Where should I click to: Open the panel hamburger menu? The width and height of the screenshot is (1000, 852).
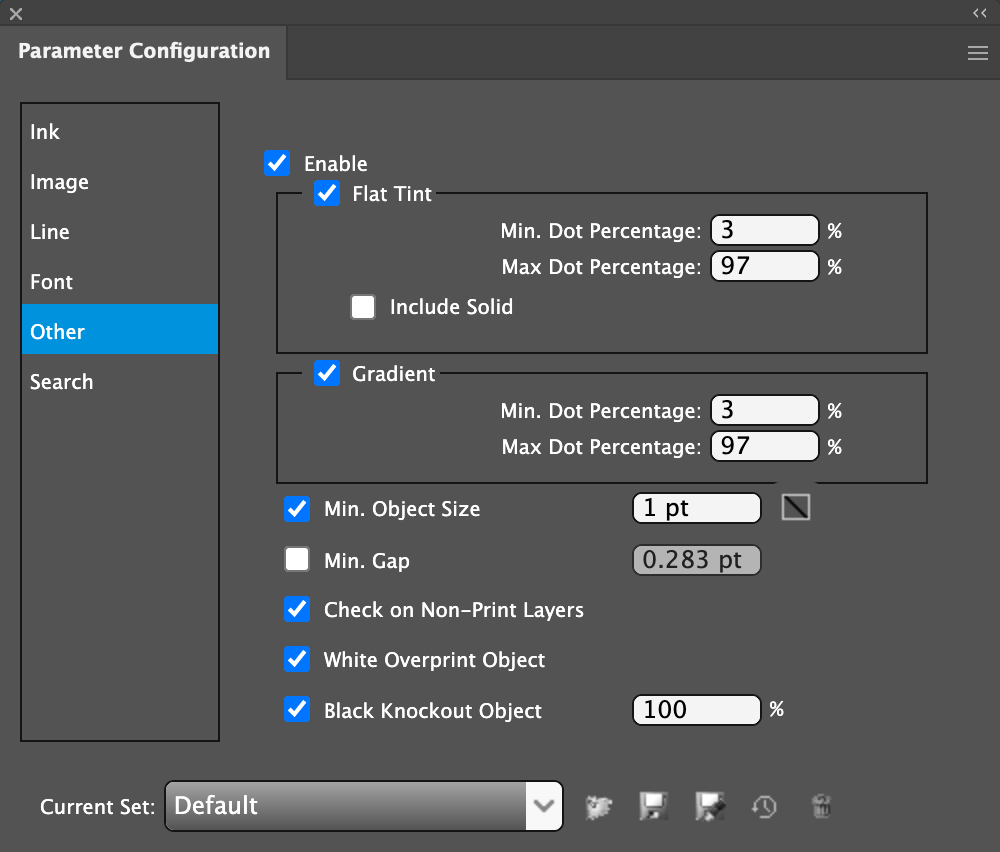pos(978,54)
